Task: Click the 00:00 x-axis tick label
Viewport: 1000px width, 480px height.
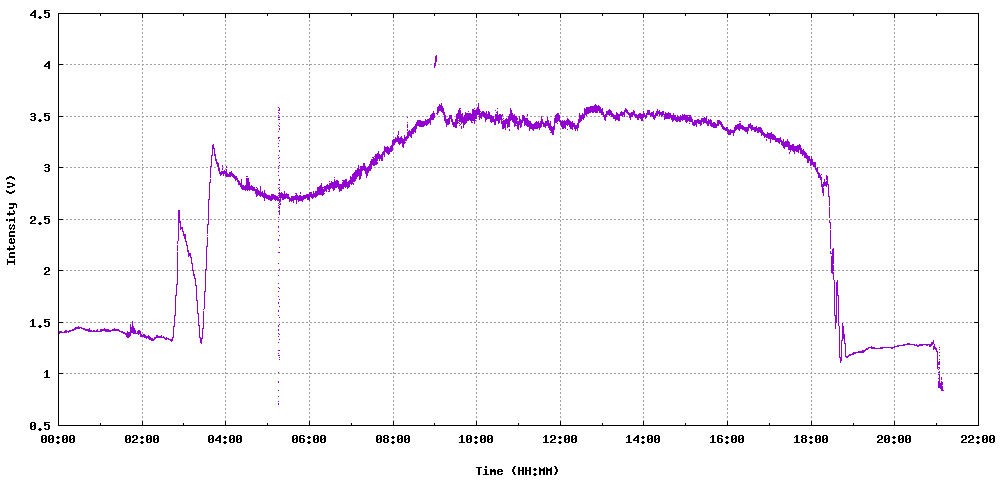Action: (x=58, y=439)
